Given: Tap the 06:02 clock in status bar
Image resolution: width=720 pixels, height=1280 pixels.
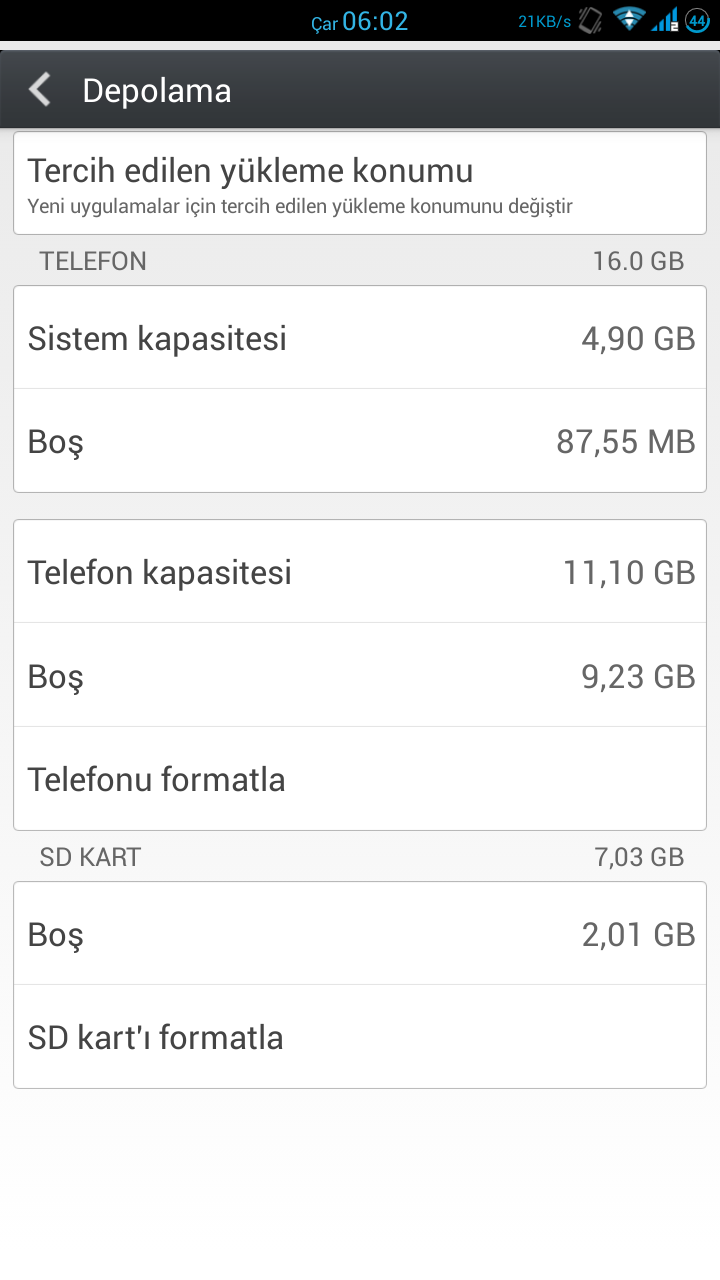Looking at the screenshot, I should (x=375, y=21).
